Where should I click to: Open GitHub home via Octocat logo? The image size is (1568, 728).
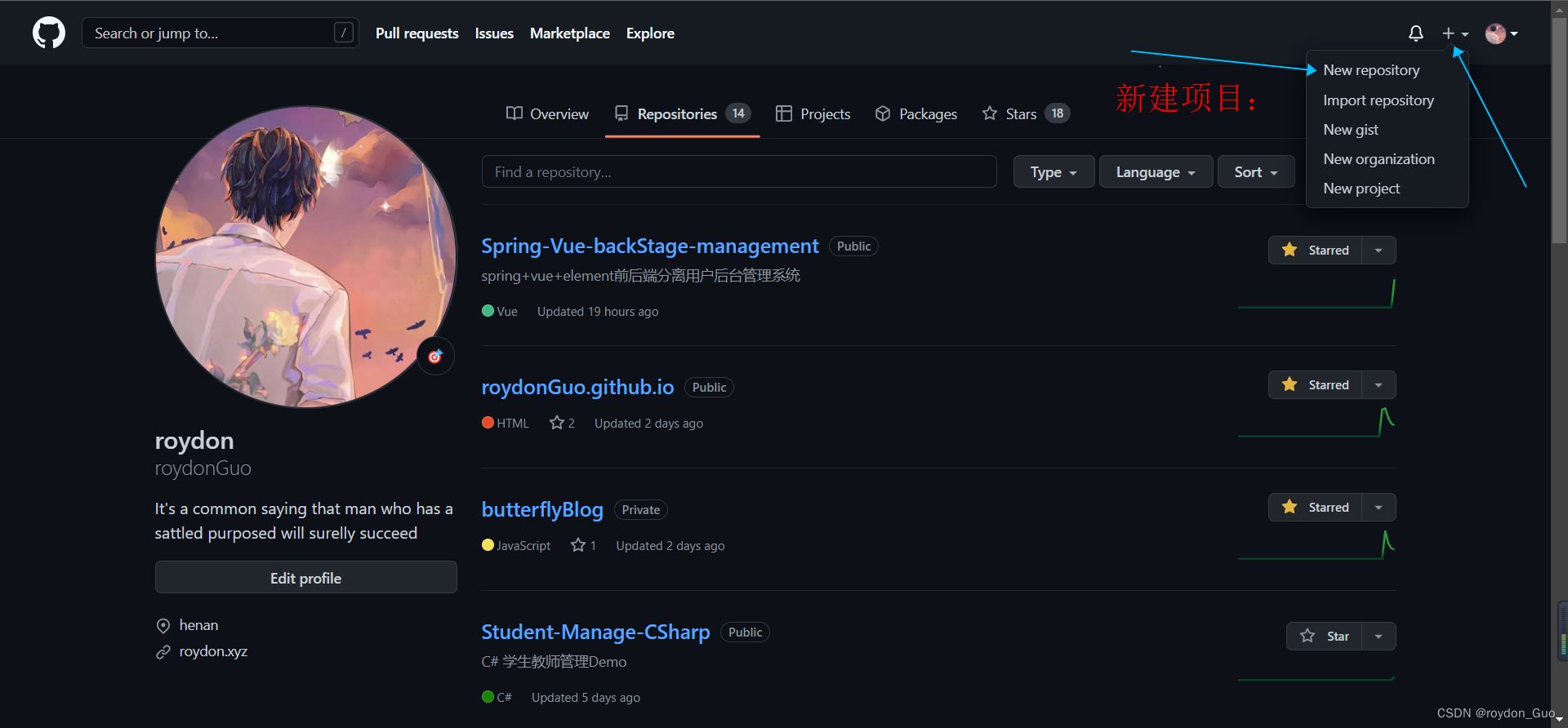point(49,33)
